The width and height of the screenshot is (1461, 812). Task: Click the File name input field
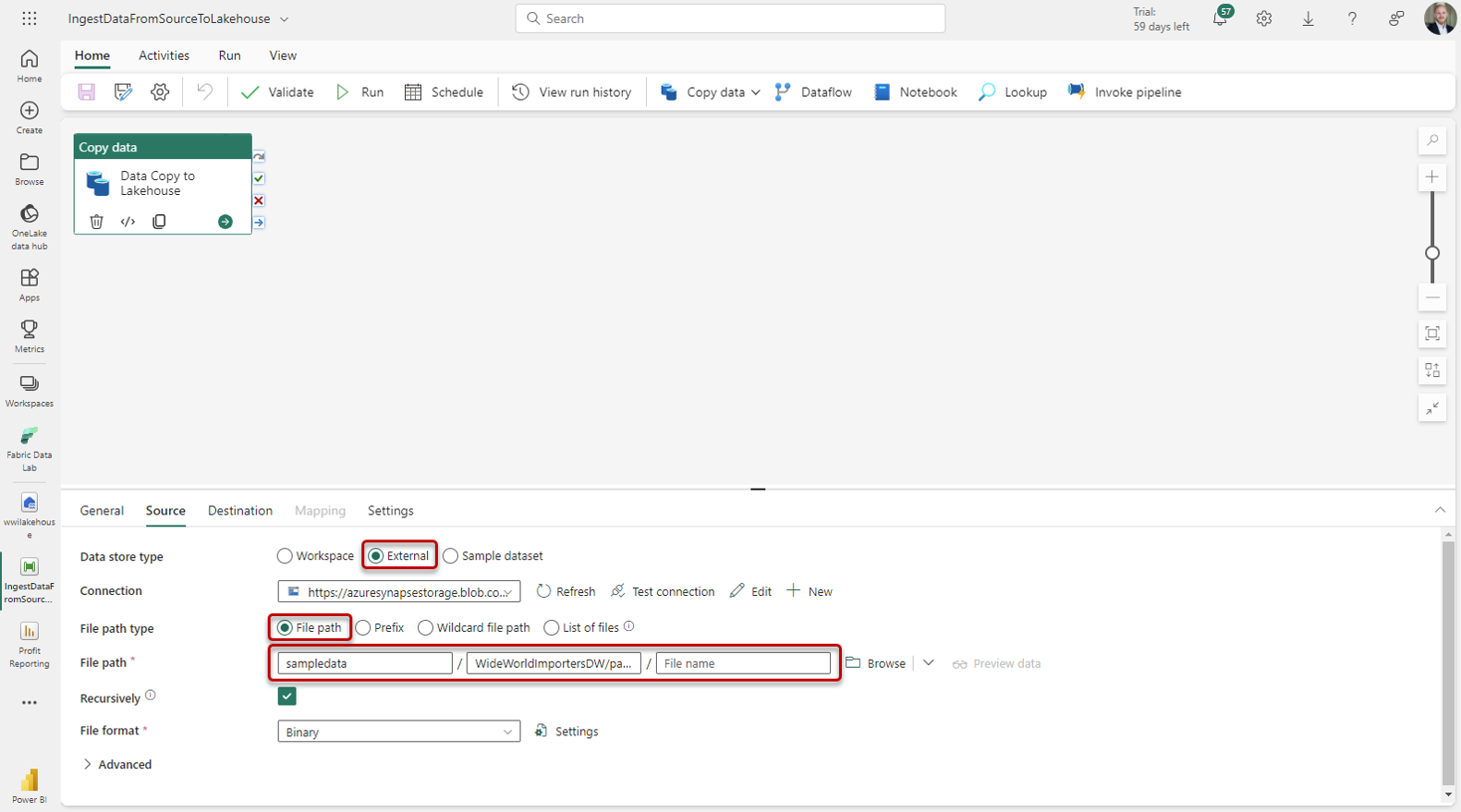(x=743, y=663)
